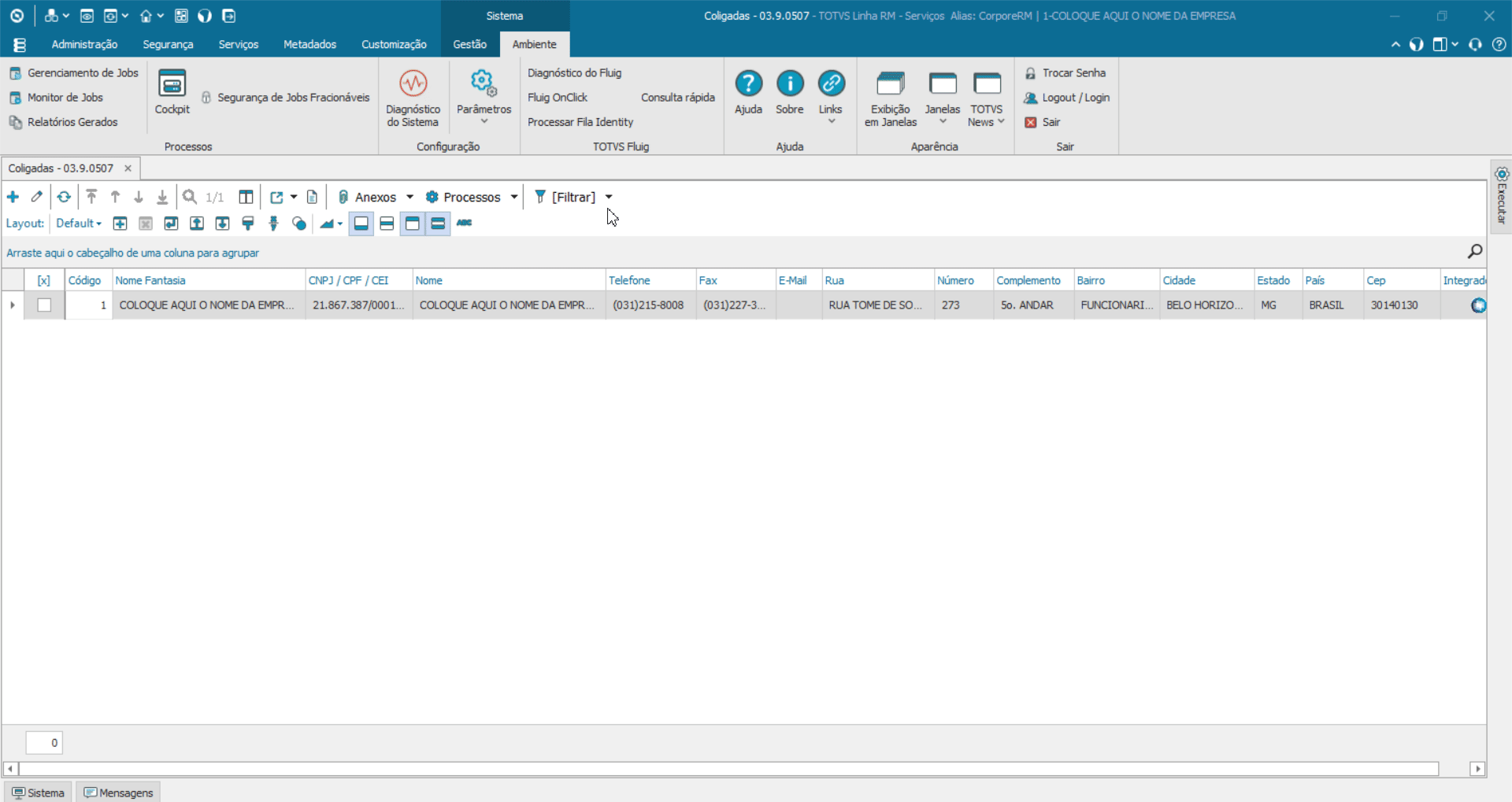Click the scroll-right arrow of the grid
The height and width of the screenshot is (802, 1512).
coord(1477,769)
